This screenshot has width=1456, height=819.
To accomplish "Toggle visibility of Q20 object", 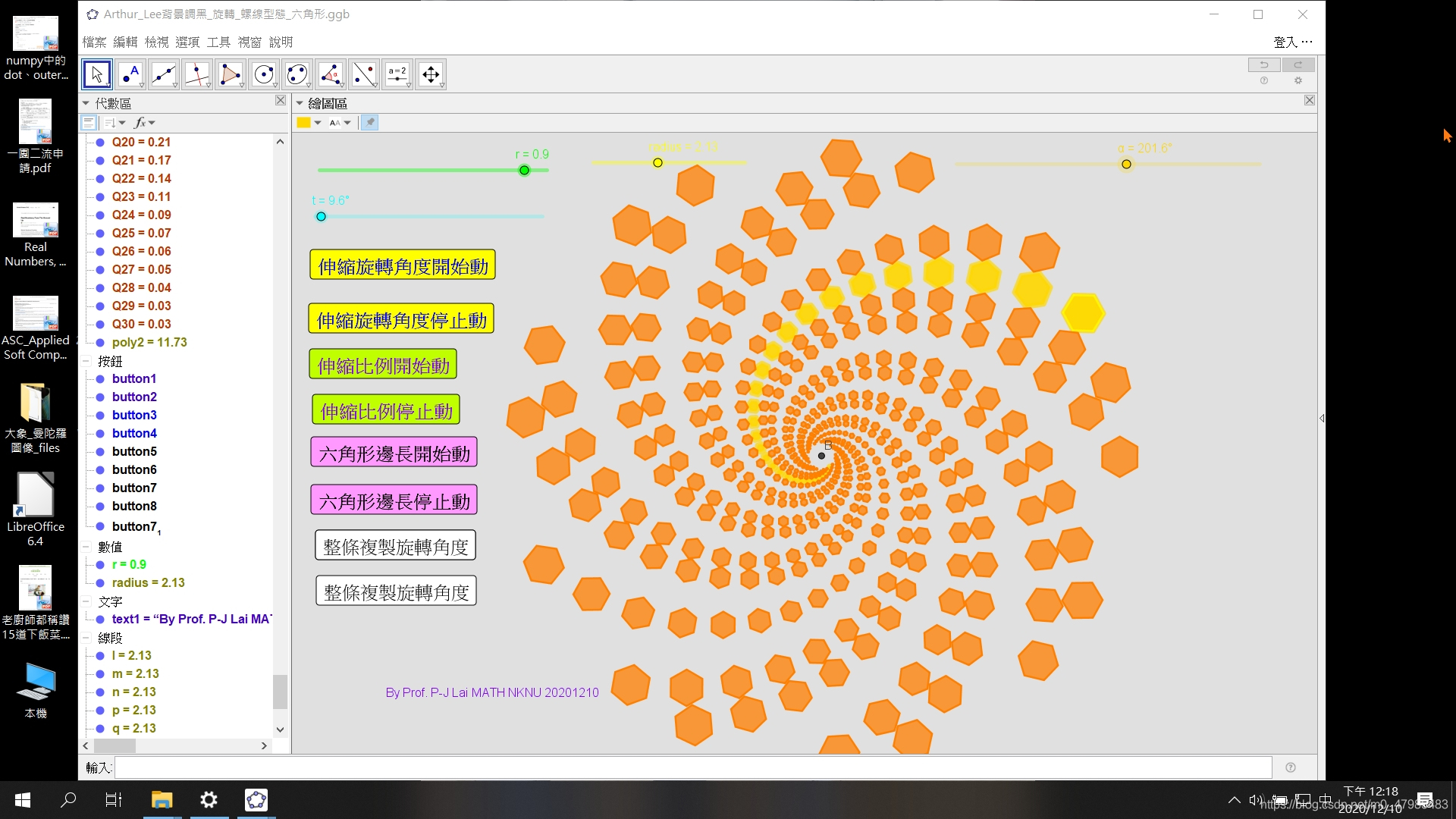I will (100, 143).
